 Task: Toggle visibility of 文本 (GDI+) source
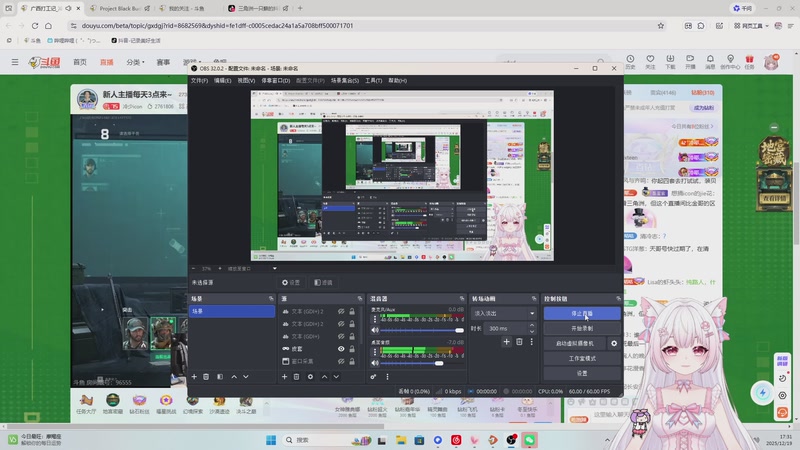click(x=341, y=336)
